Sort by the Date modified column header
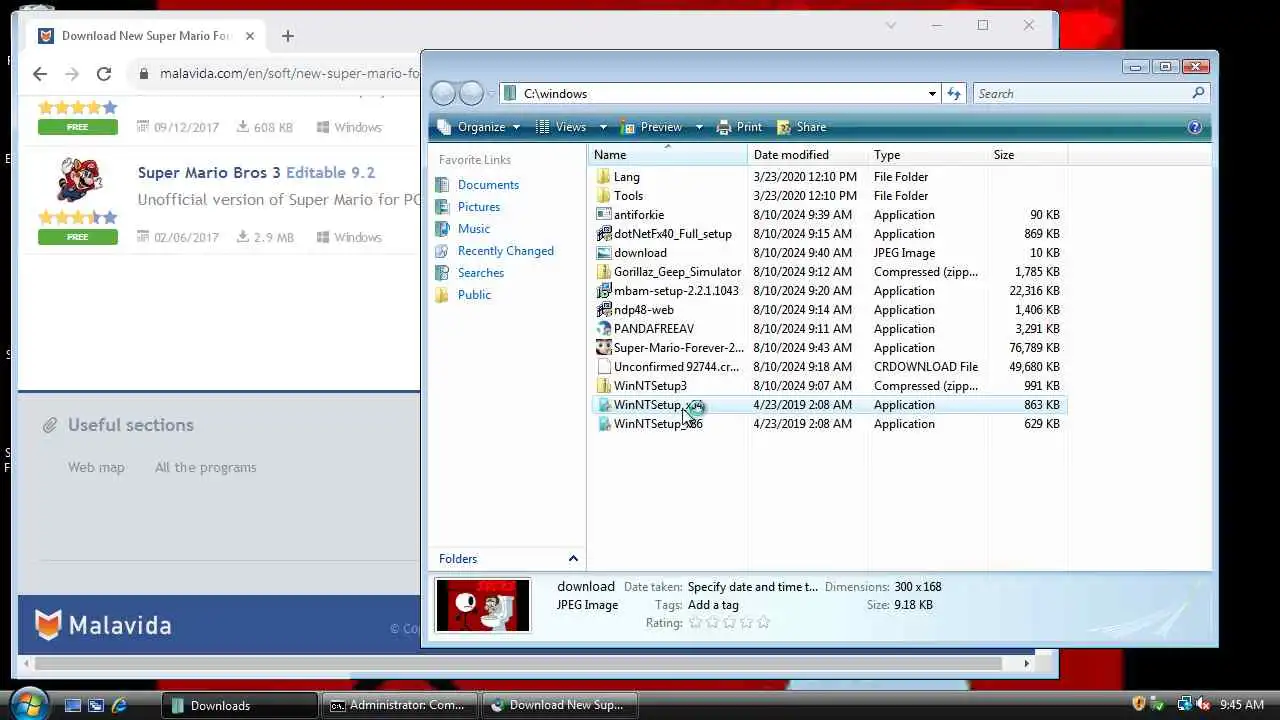The image size is (1280, 720). tap(806, 155)
